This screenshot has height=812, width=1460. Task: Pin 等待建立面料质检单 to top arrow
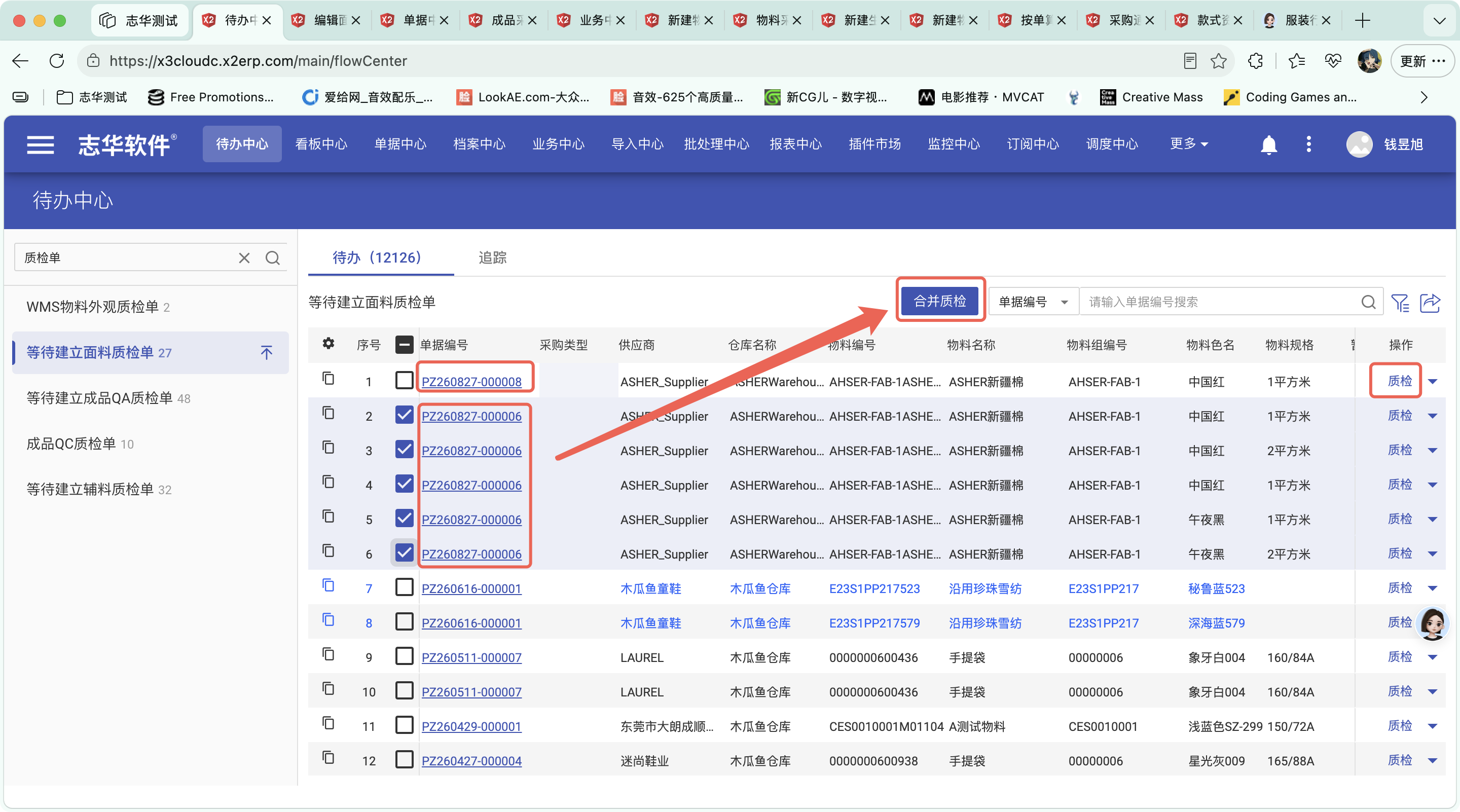coord(266,352)
